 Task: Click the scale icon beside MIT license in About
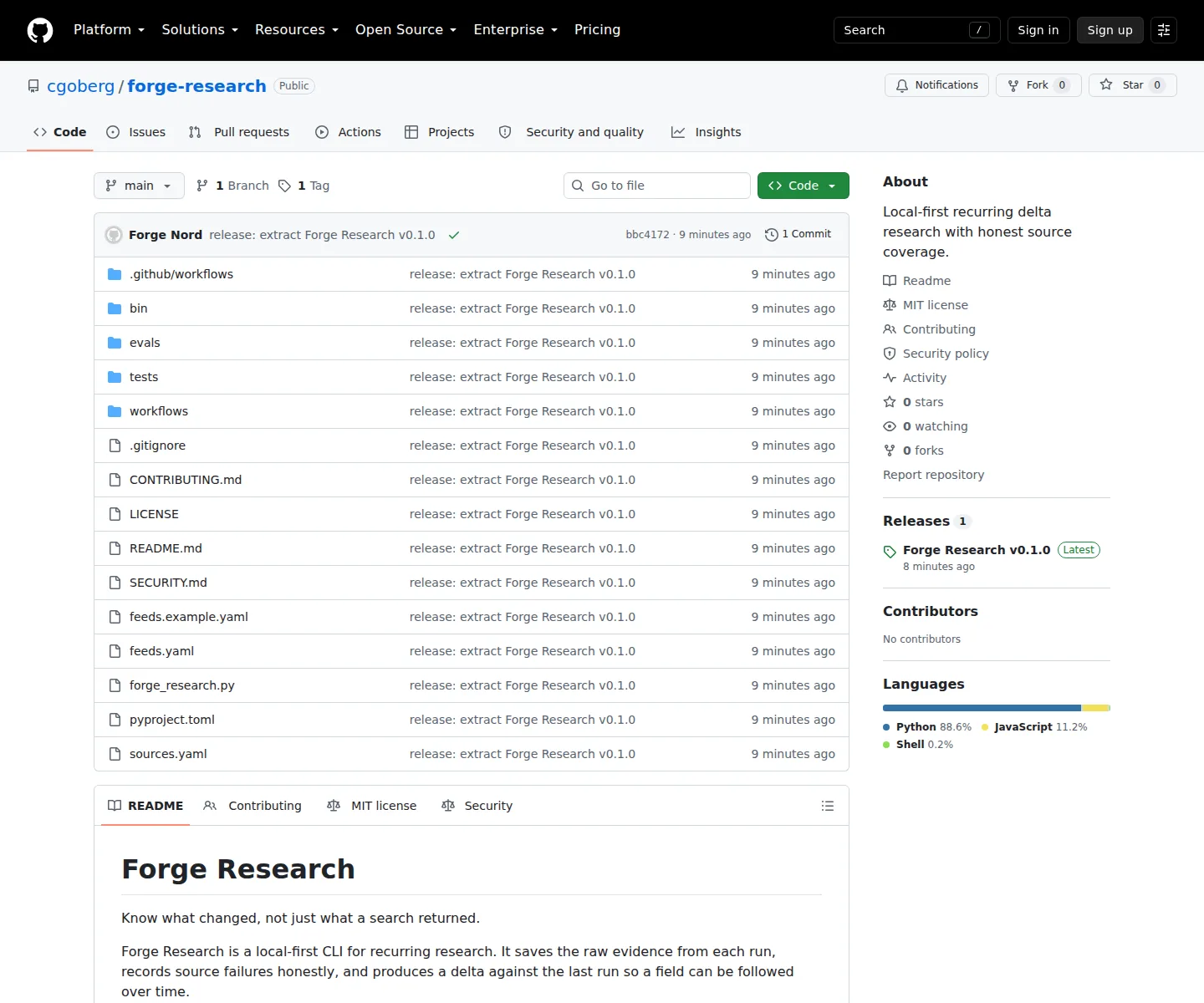[x=890, y=305]
